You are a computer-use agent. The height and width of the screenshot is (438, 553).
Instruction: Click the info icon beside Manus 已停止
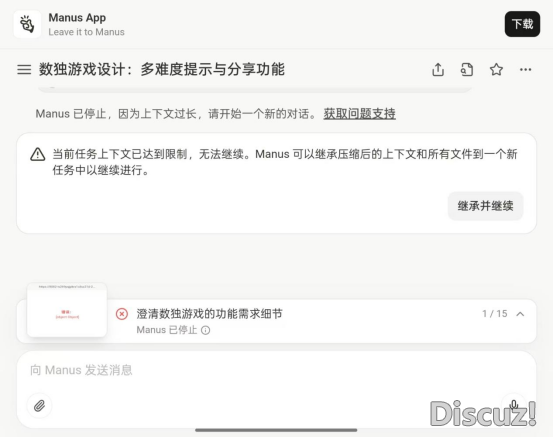pos(206,330)
